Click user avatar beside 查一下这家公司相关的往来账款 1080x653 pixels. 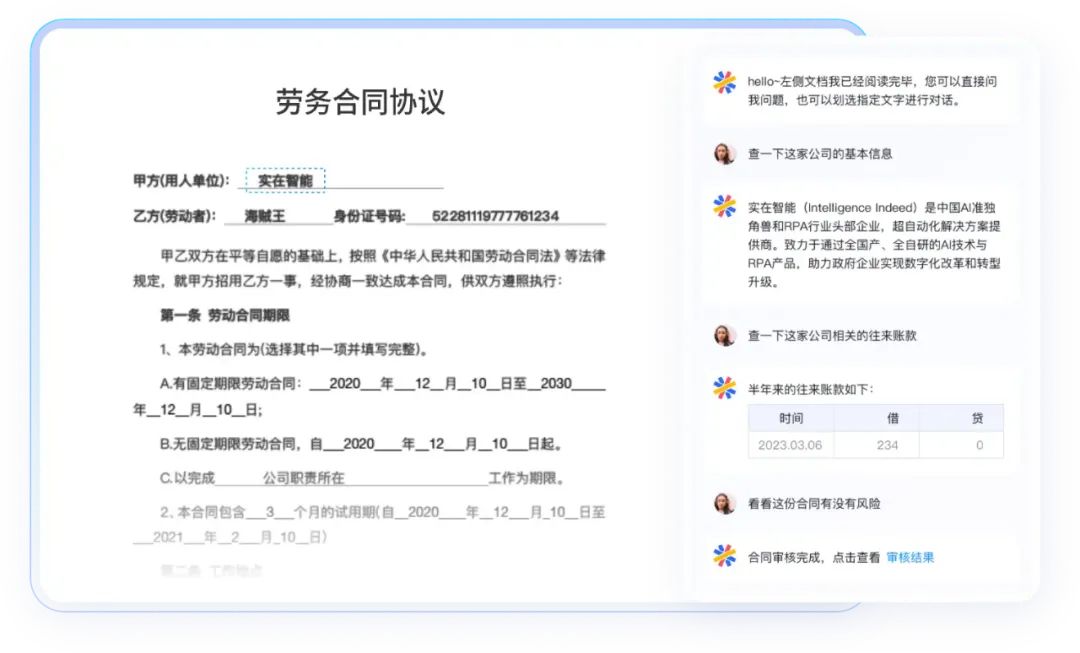tap(724, 335)
